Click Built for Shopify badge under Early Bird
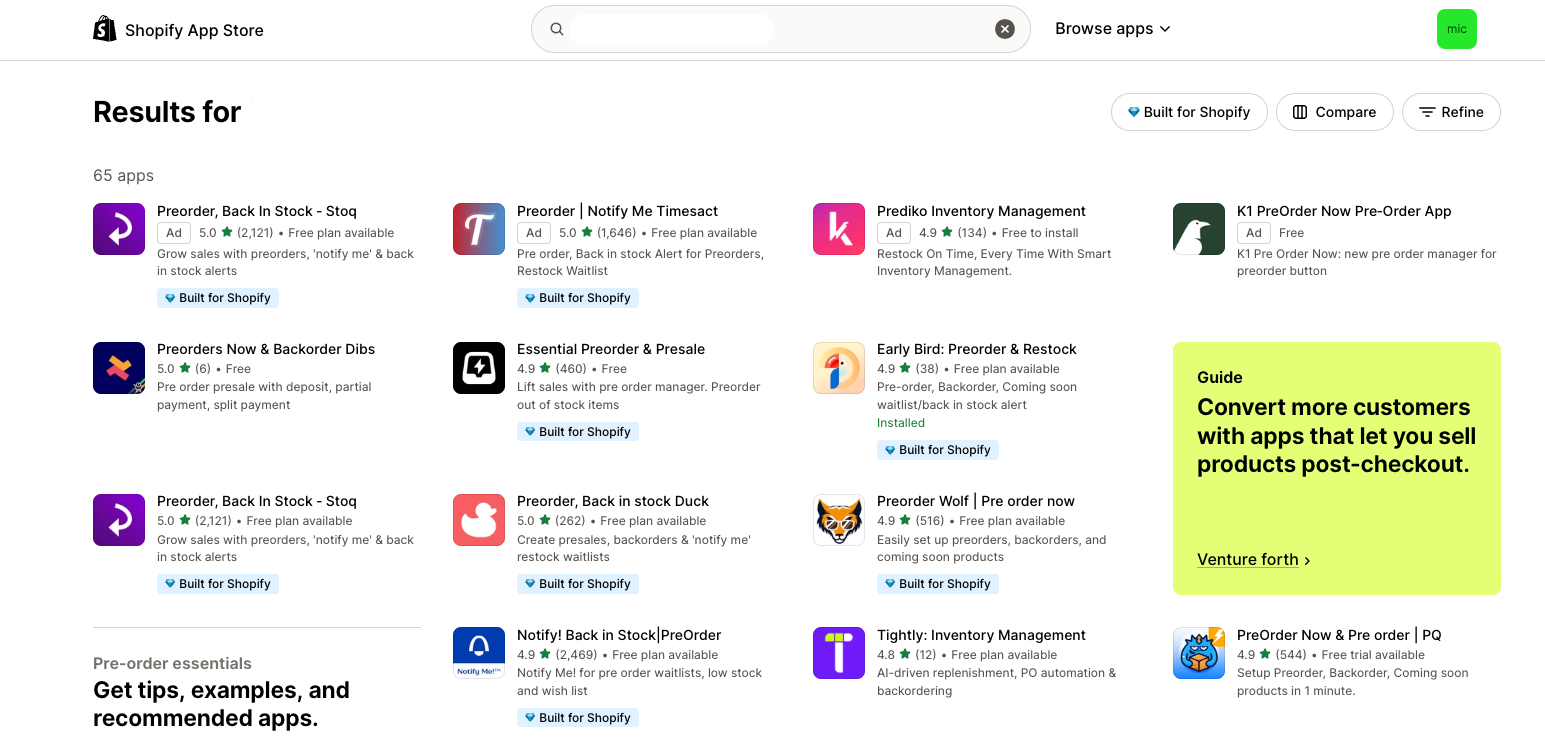The image size is (1545, 751). tap(938, 450)
